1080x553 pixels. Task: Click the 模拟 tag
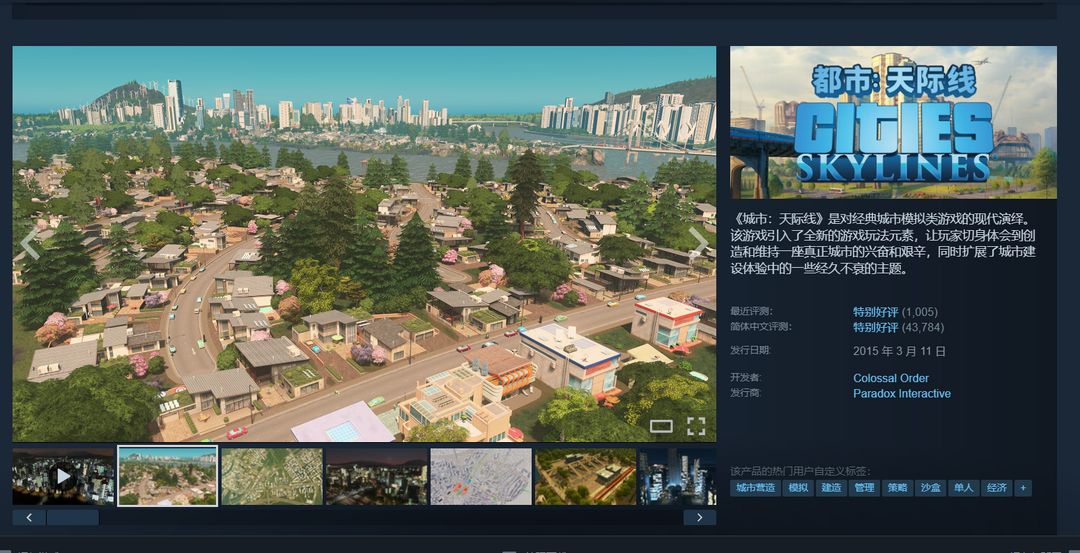click(x=798, y=488)
